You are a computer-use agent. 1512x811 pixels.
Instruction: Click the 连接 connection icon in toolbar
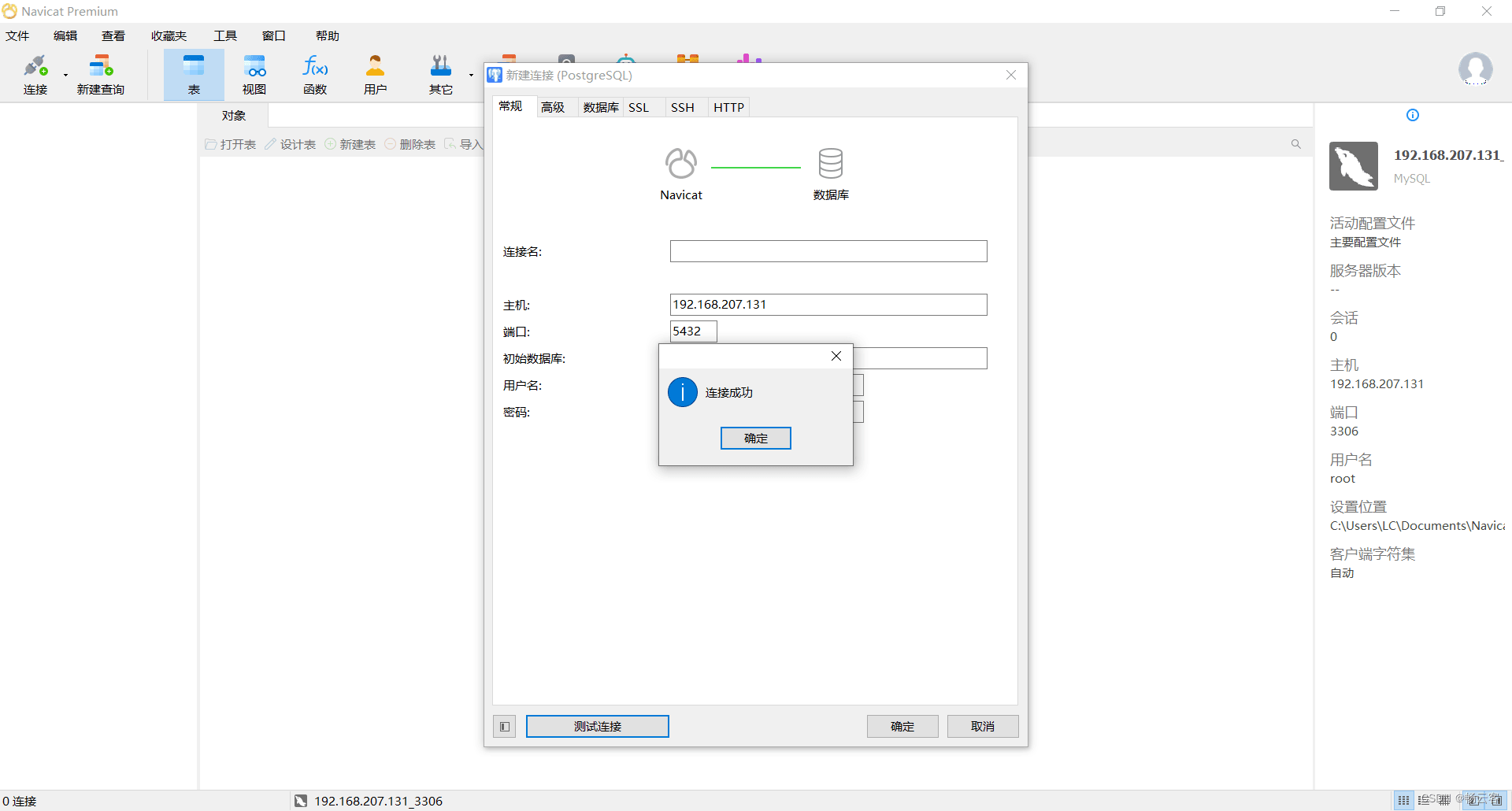[x=35, y=75]
